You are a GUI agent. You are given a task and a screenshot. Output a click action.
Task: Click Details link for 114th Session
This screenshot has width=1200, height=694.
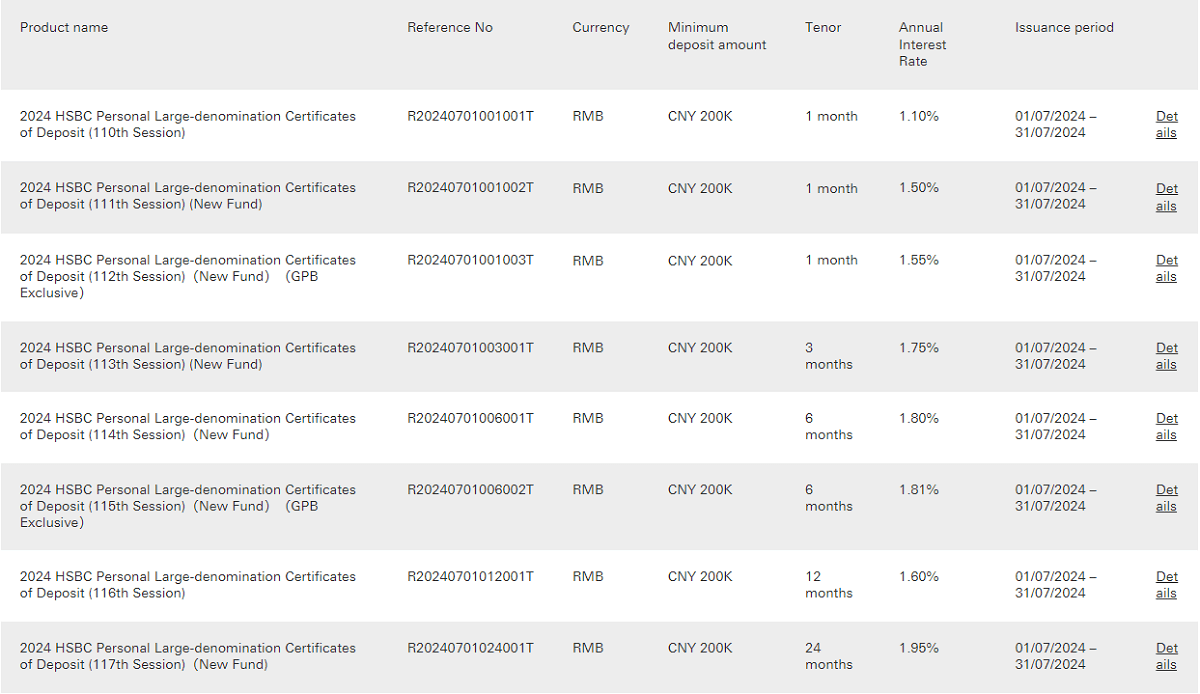(x=1166, y=426)
